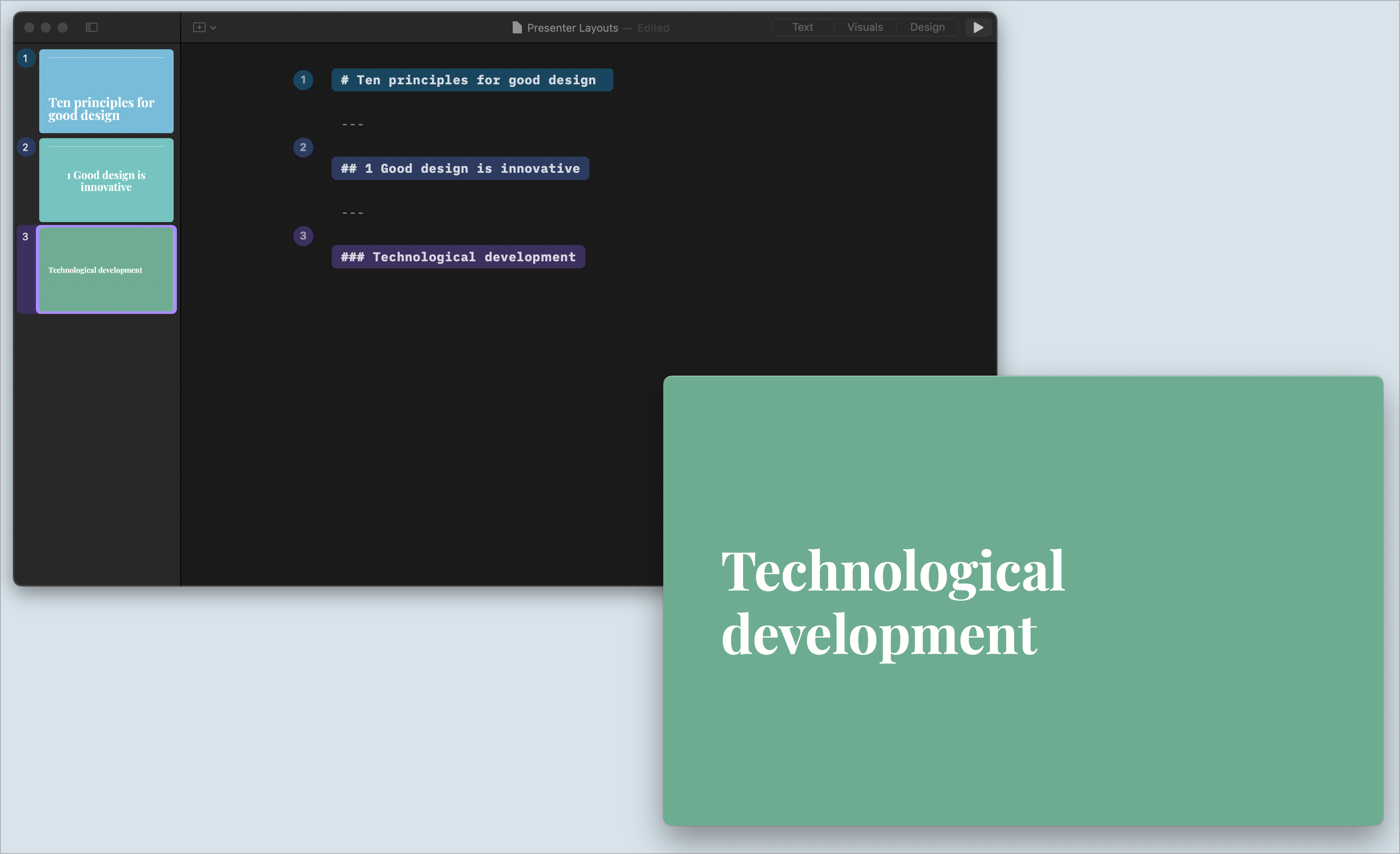The width and height of the screenshot is (1400, 854).
Task: Place cursor in '## 1 Good design is innovative' line
Action: pos(460,168)
